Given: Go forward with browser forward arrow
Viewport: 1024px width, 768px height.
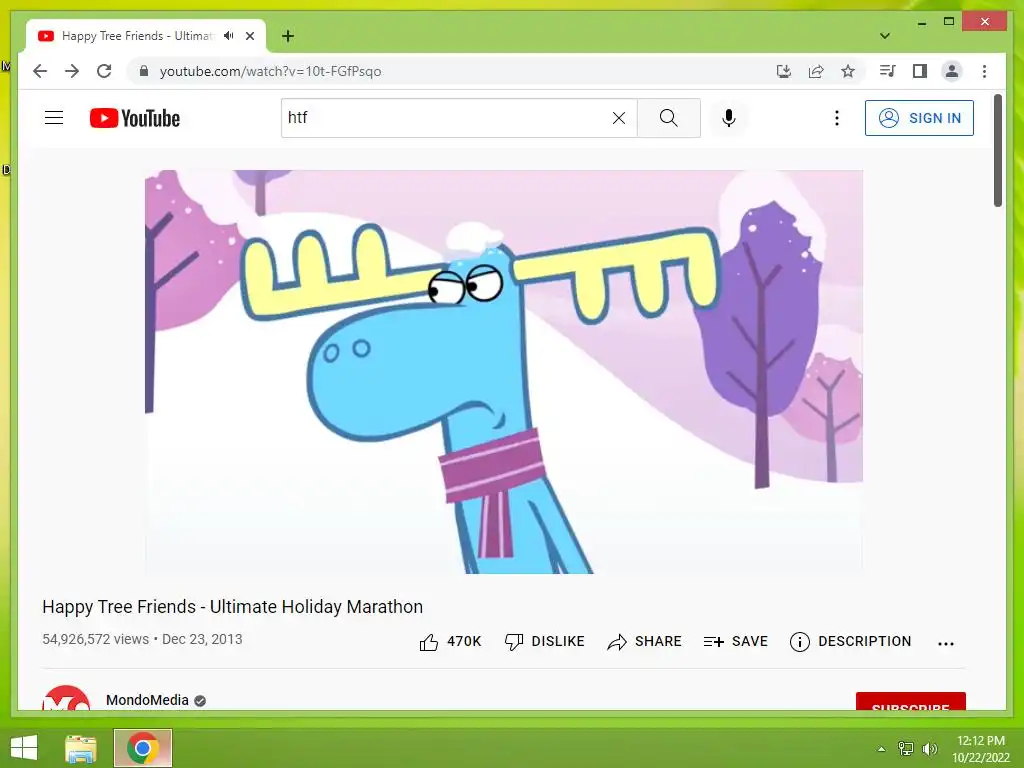Looking at the screenshot, I should (72, 71).
